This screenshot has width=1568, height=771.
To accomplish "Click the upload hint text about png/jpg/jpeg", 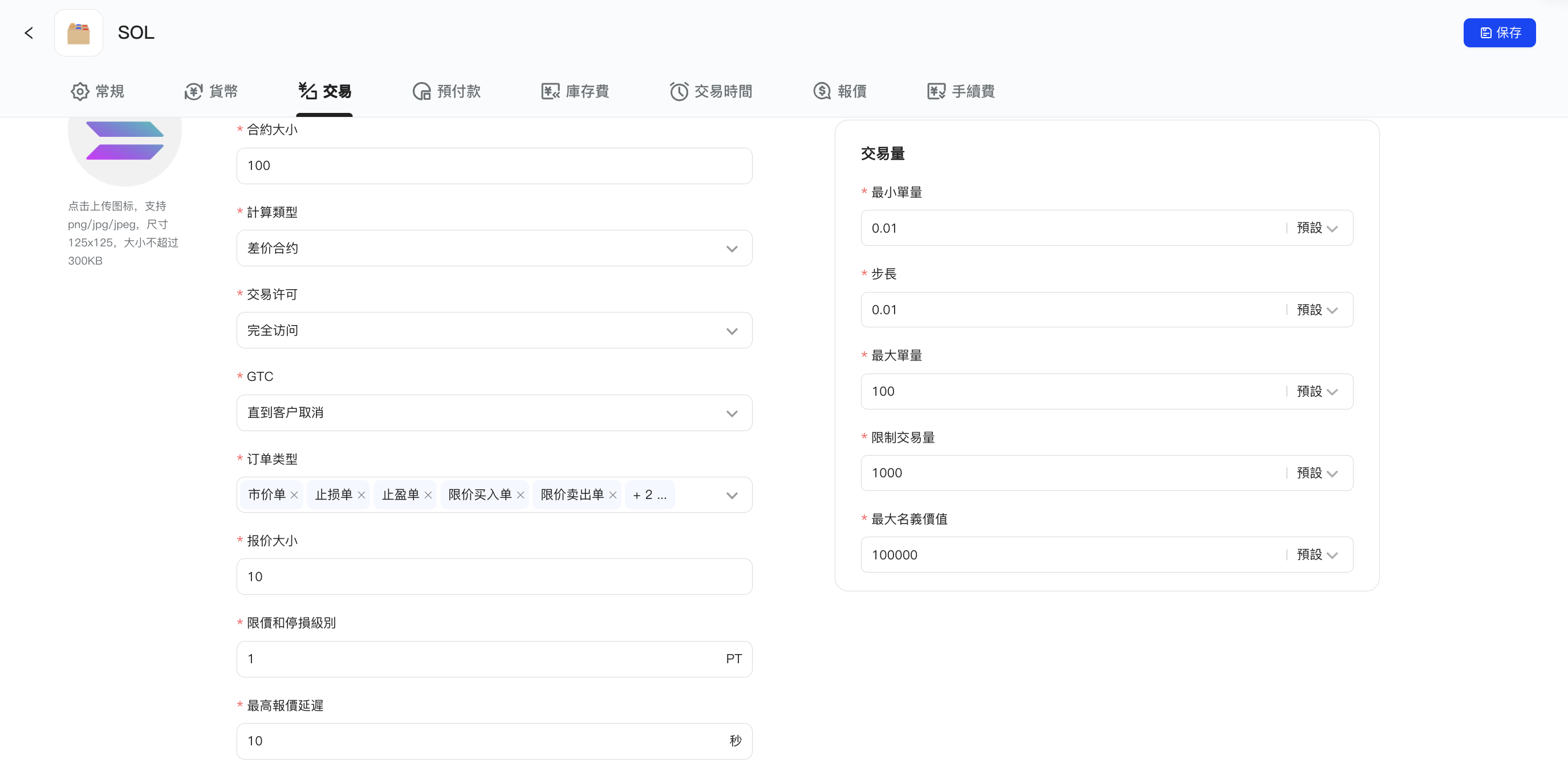I will pyautogui.click(x=123, y=233).
